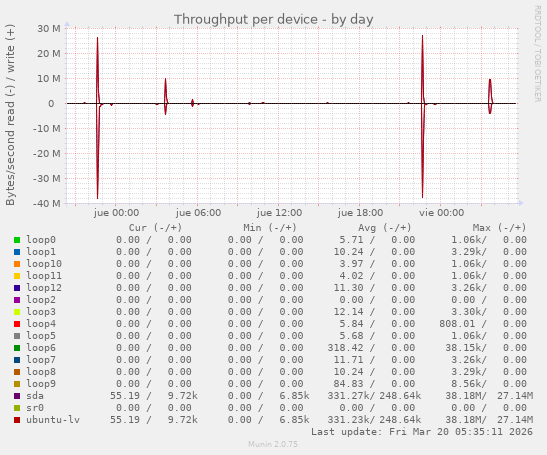Screen dimensions: 547x455
Task: Click the 'Min (-/+)' column header
Action: point(270,228)
